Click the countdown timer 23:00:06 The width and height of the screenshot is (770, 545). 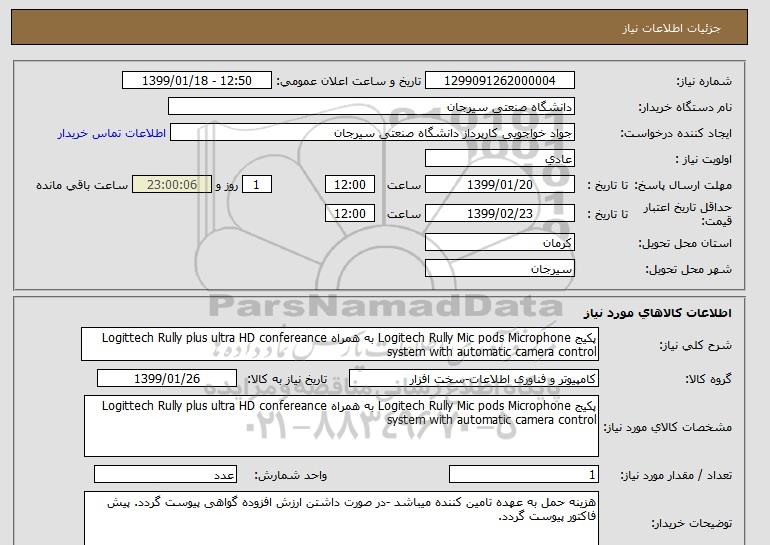[172, 185]
